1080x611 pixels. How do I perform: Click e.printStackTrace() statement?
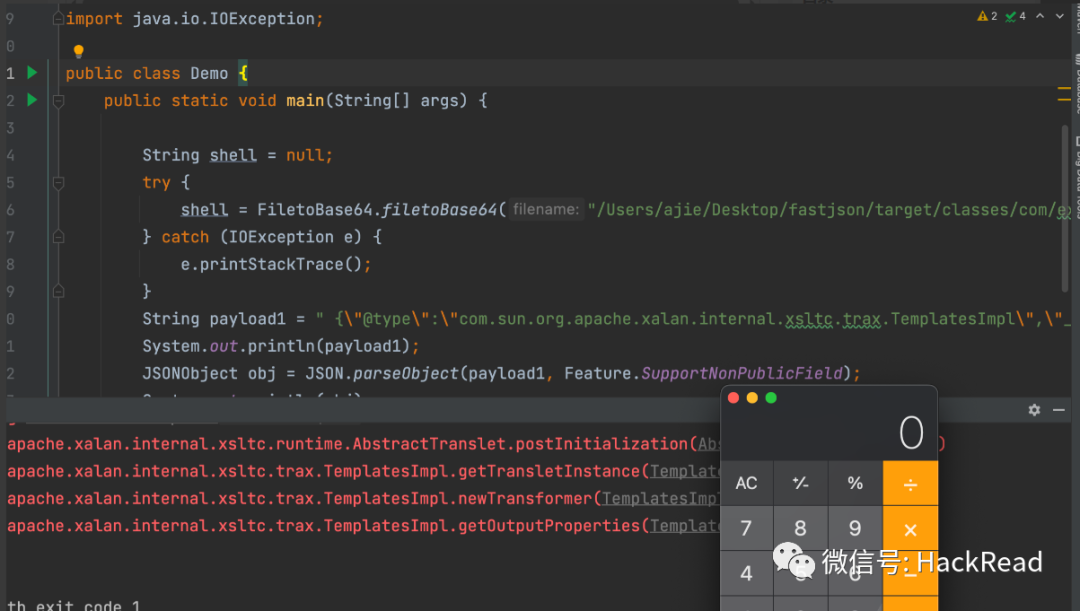[x=276, y=265]
